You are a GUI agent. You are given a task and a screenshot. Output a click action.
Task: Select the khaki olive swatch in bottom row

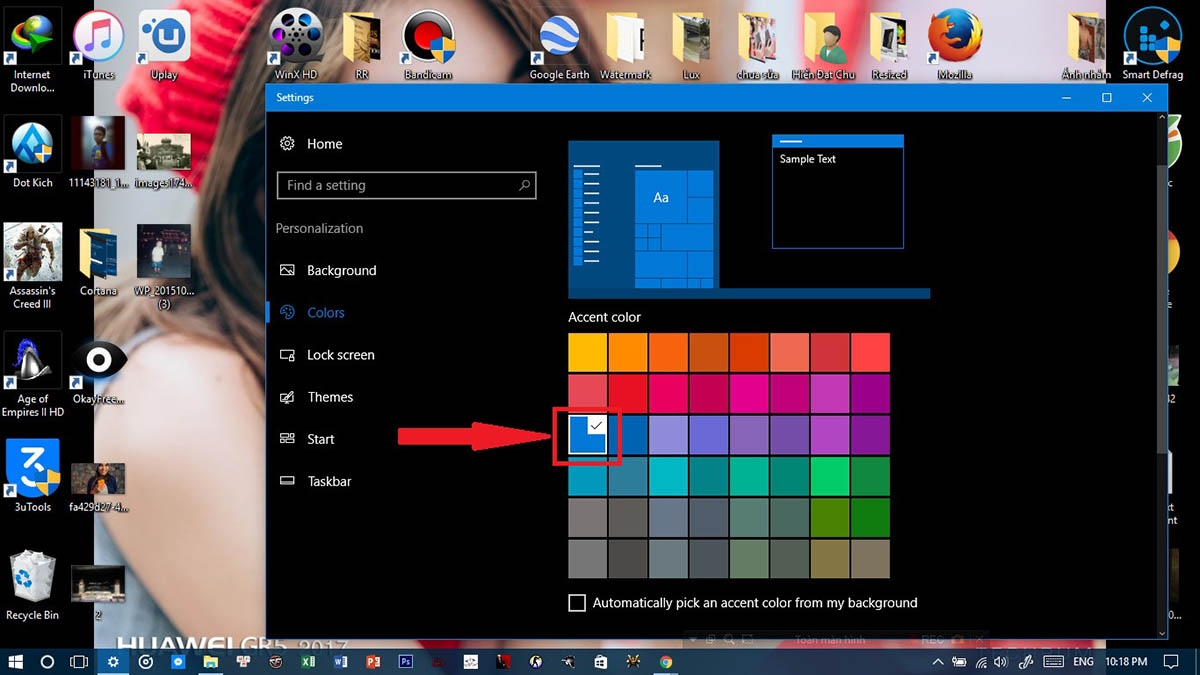(x=830, y=558)
